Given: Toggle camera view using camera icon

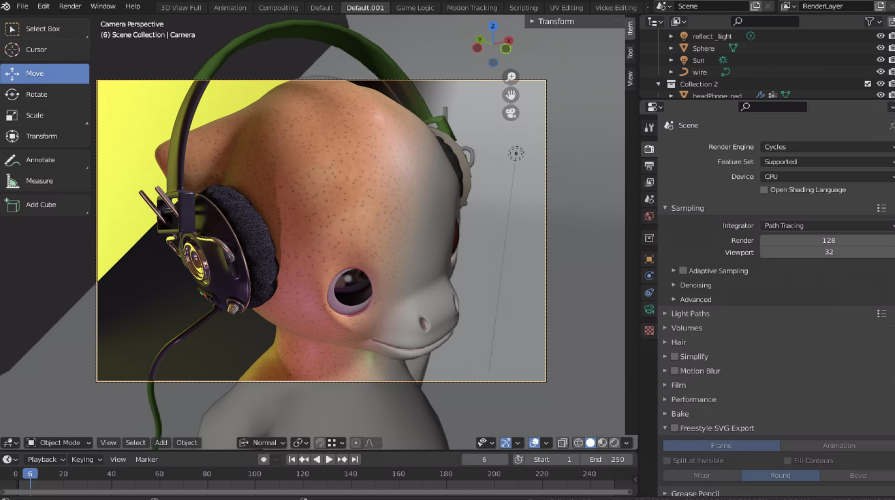Looking at the screenshot, I should pos(511,113).
